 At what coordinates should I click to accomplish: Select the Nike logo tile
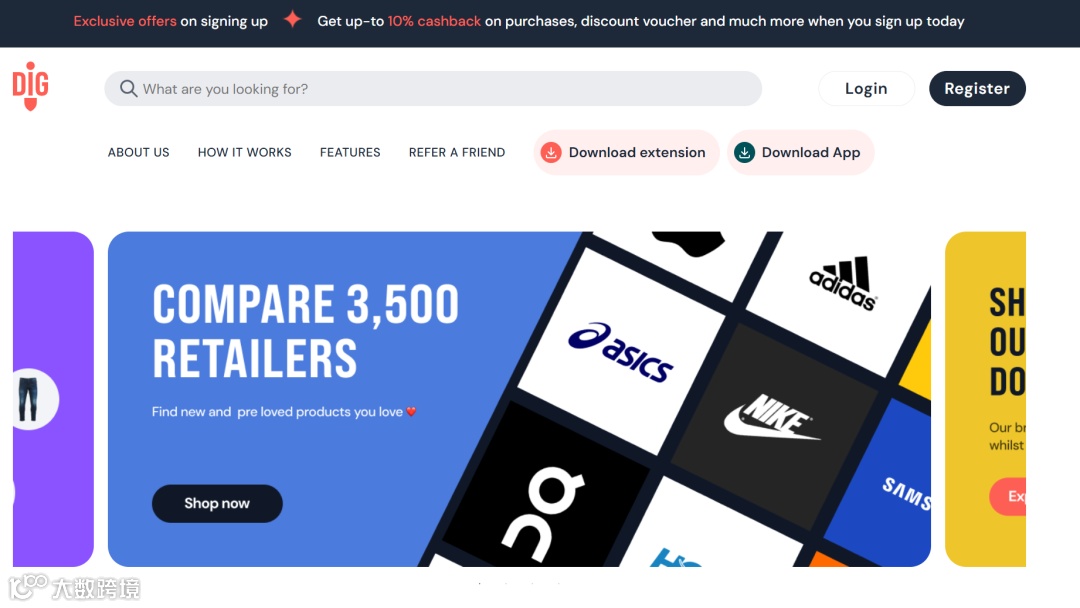773,418
